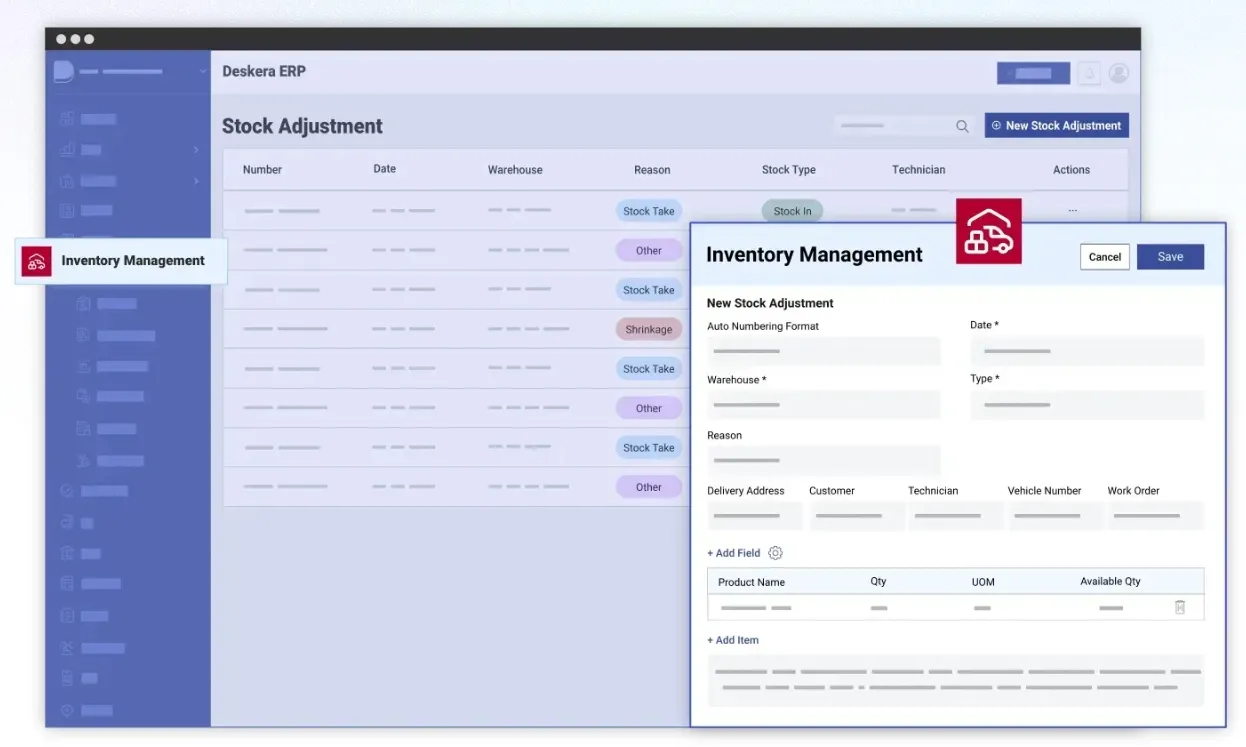Click the search magnifier icon

(x=962, y=126)
